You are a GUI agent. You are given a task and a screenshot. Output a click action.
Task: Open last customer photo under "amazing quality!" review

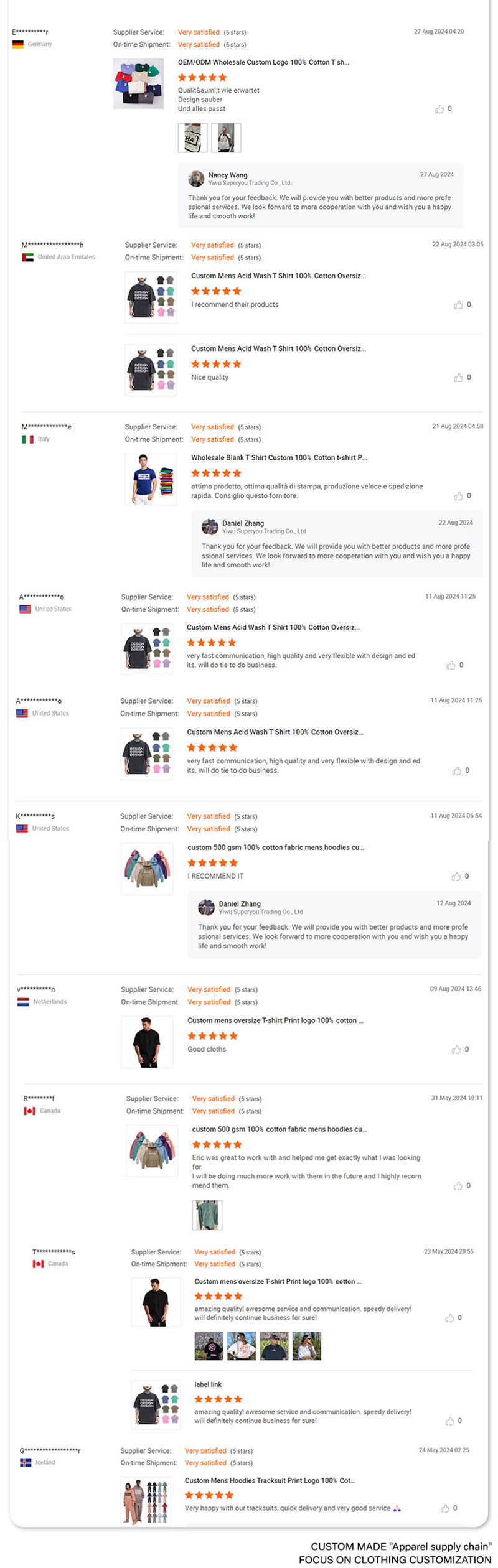point(306,1346)
